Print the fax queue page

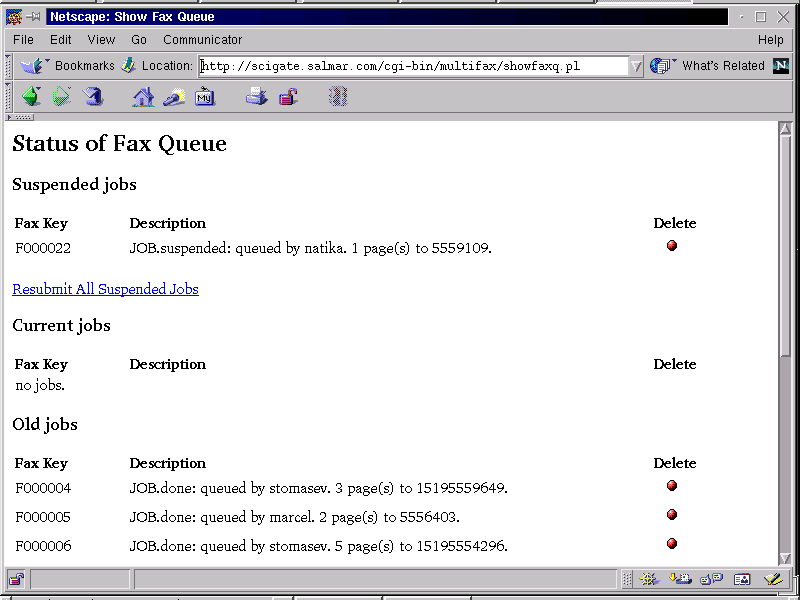[x=257, y=97]
